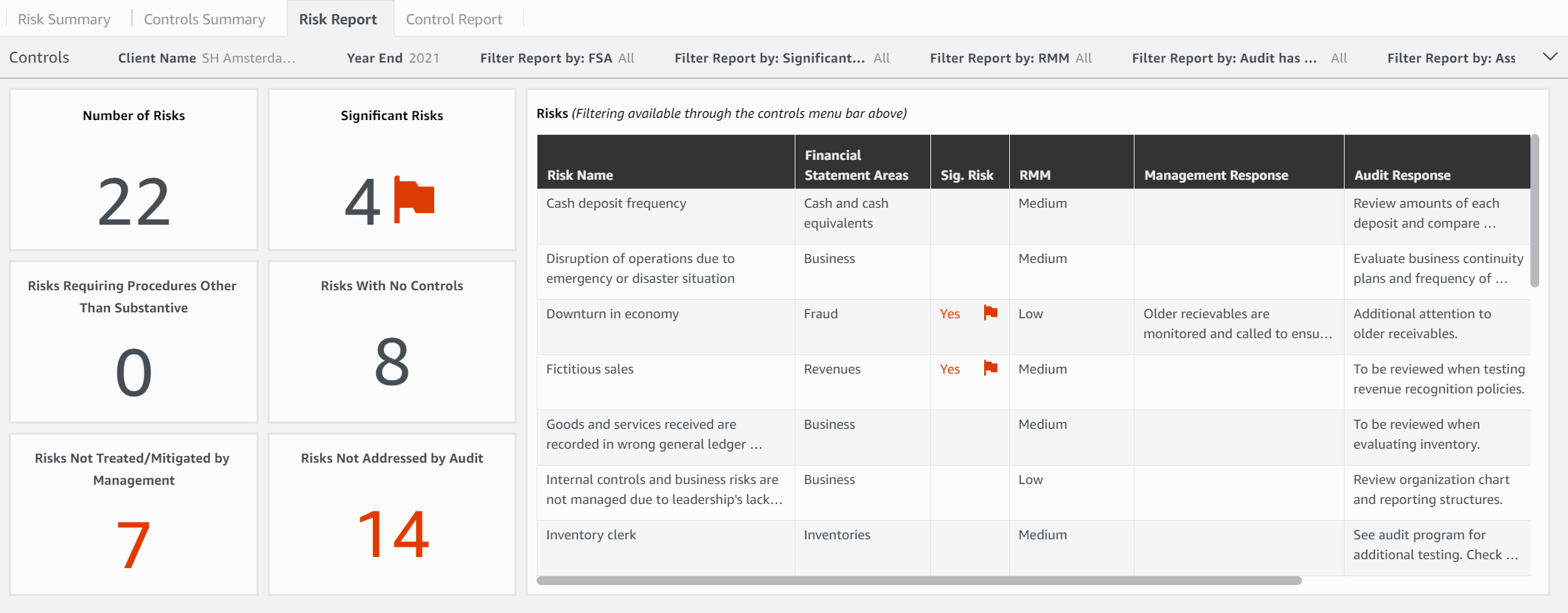
Task: Click the vertical scrollbar of the risks table
Action: [x=1534, y=211]
